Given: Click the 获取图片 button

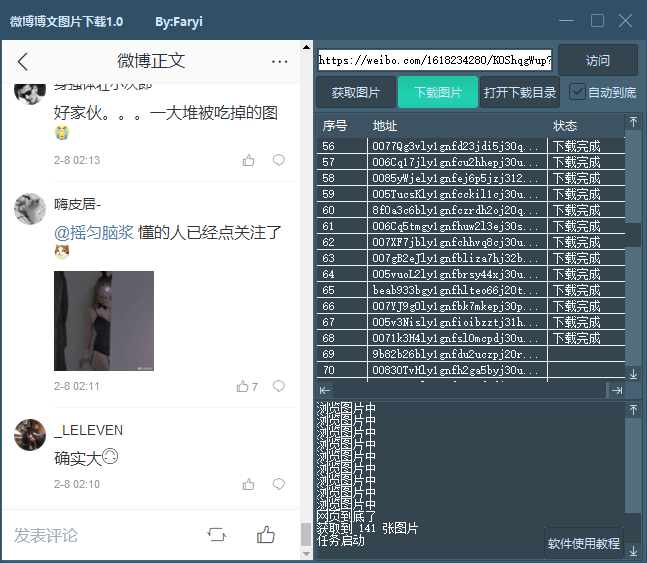Looking at the screenshot, I should pos(356,92).
